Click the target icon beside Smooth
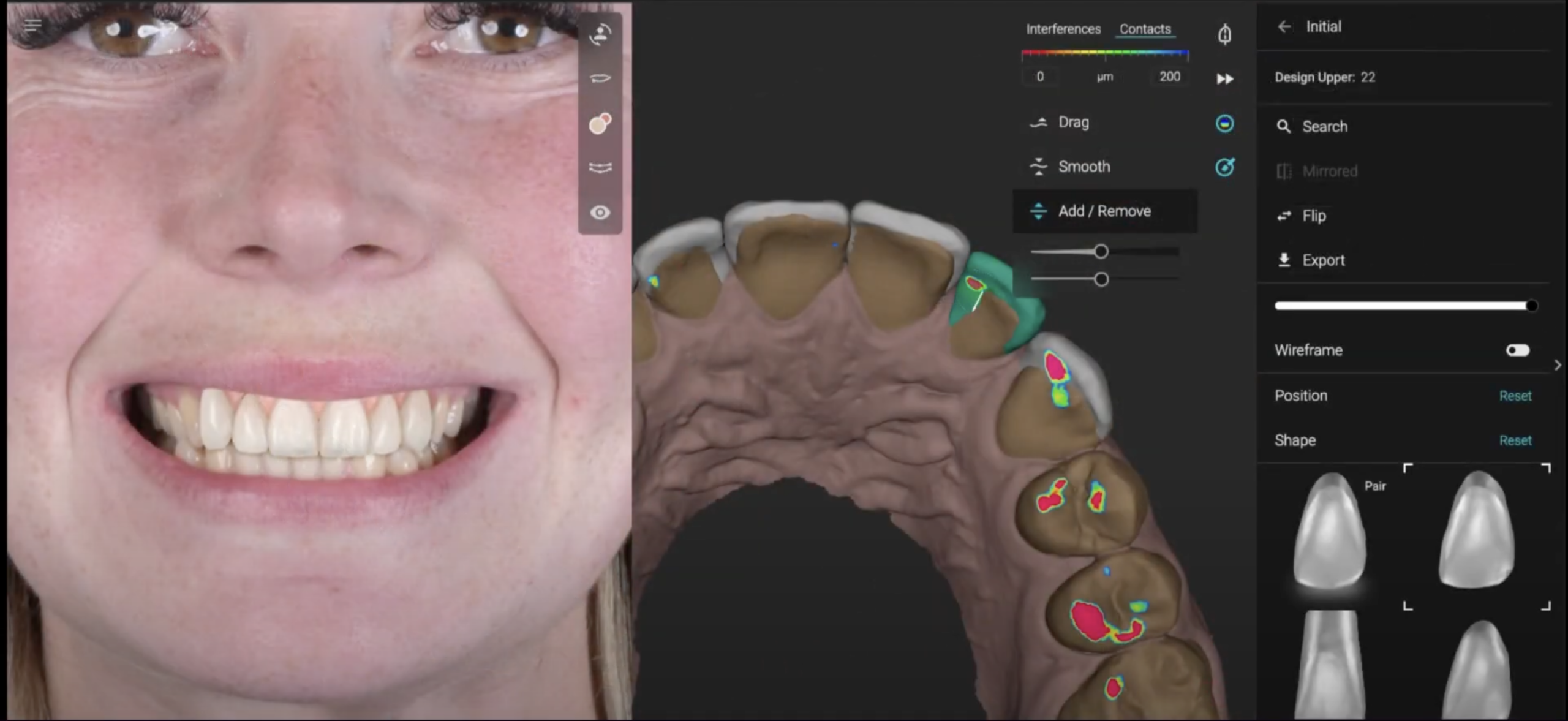This screenshot has width=1568, height=721. coord(1224,167)
